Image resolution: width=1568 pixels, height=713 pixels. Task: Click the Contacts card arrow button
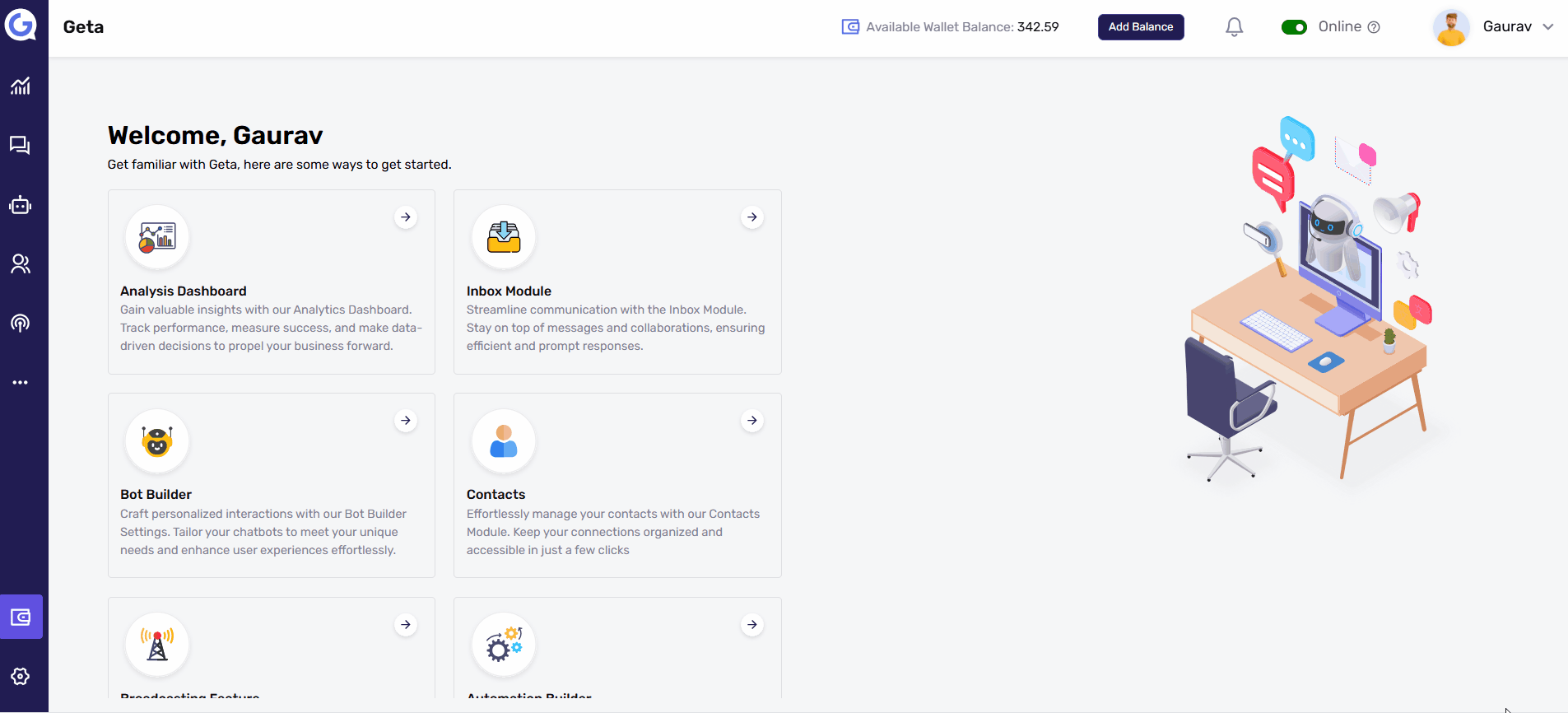point(752,421)
